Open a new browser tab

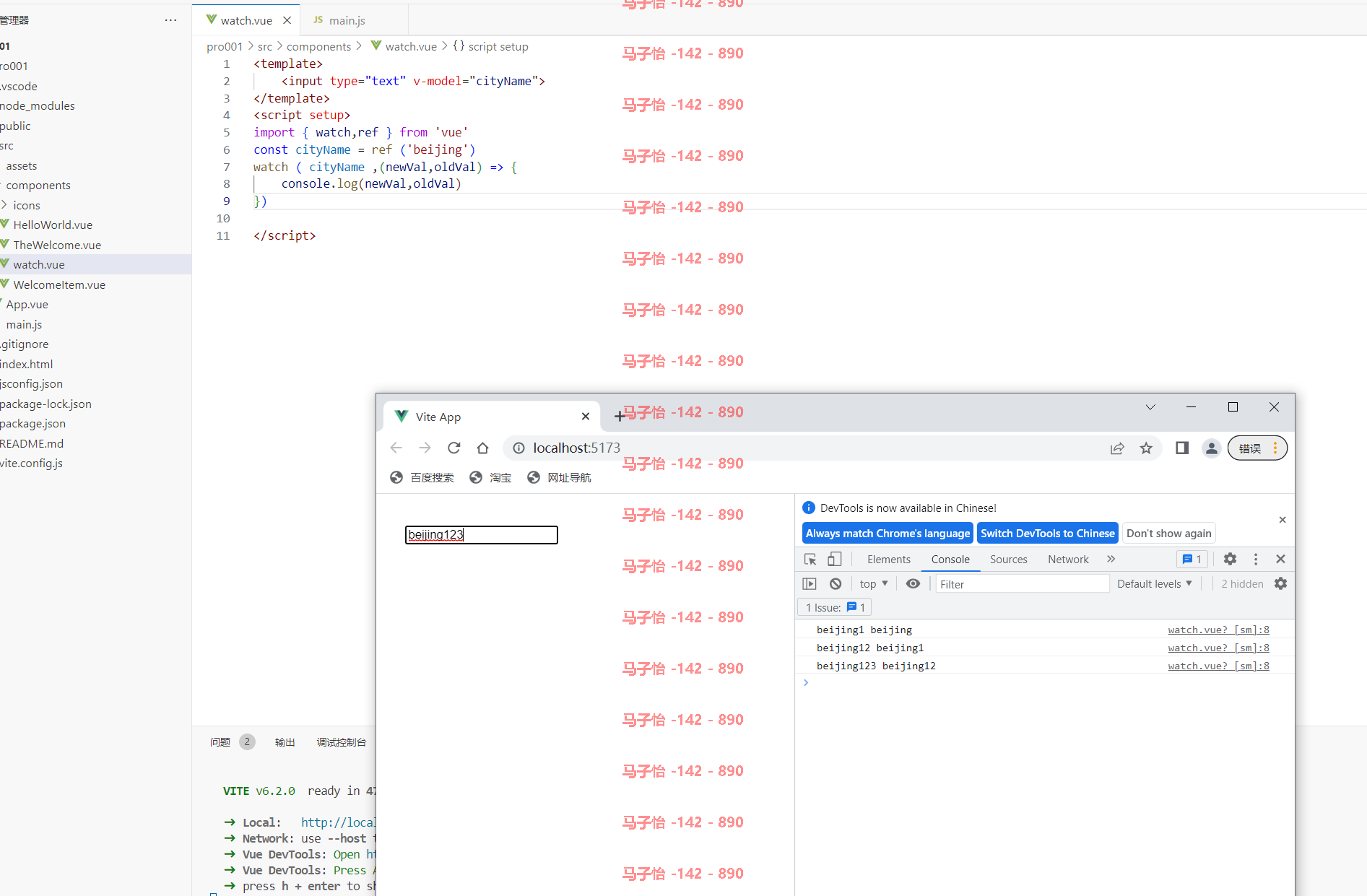[x=619, y=416]
